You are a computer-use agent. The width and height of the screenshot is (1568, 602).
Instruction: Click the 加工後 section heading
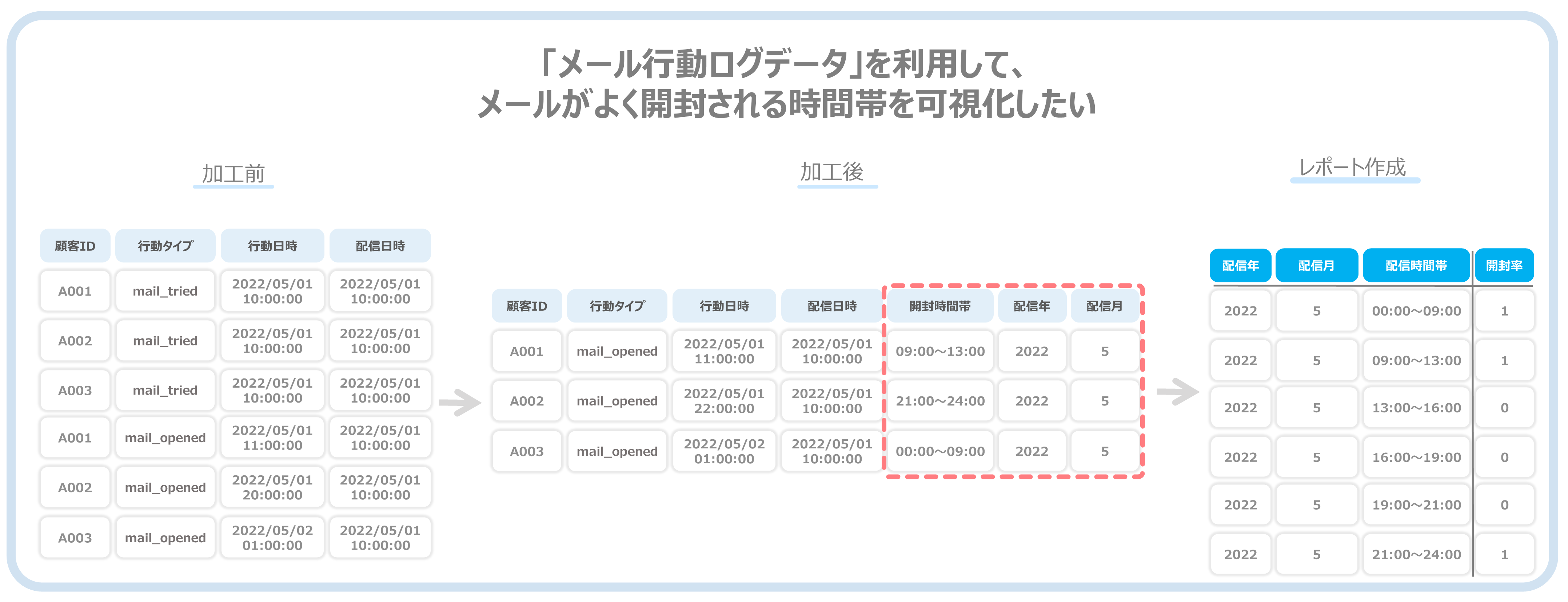[831, 172]
